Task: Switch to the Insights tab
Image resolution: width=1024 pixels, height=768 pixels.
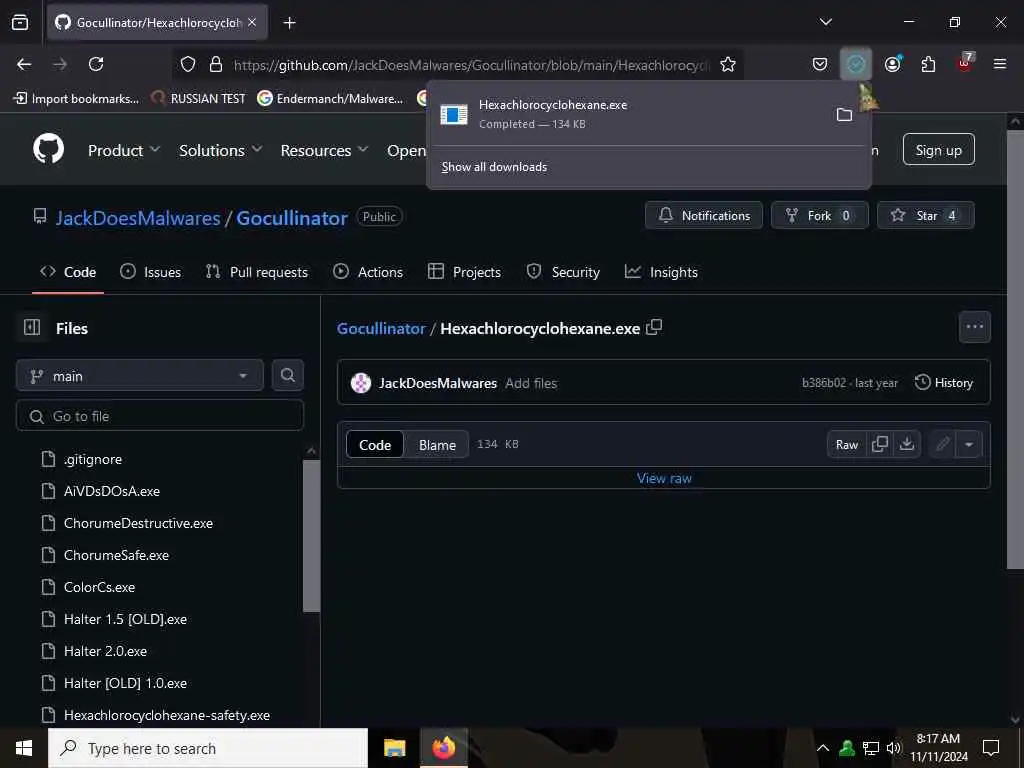Action: [662, 272]
